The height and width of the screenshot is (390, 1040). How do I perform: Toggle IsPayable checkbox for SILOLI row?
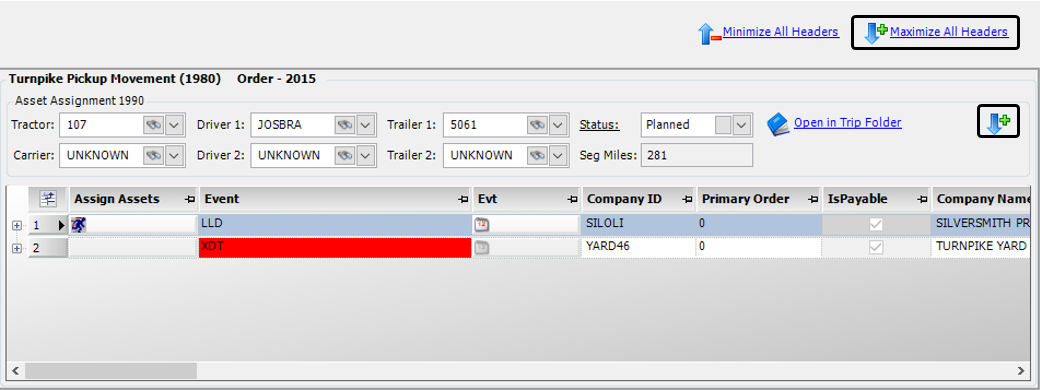tap(876, 225)
